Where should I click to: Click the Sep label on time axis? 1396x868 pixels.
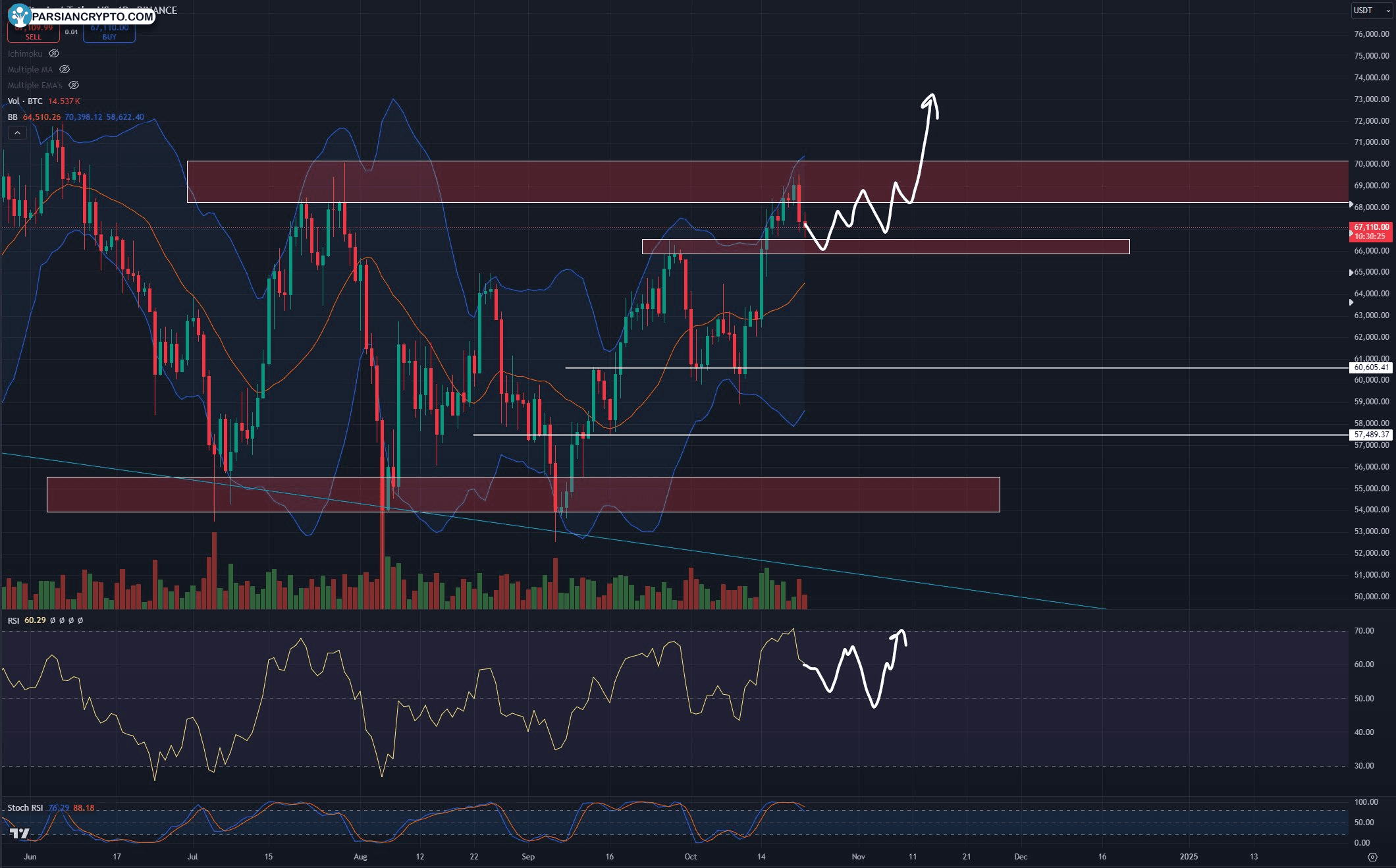point(528,857)
